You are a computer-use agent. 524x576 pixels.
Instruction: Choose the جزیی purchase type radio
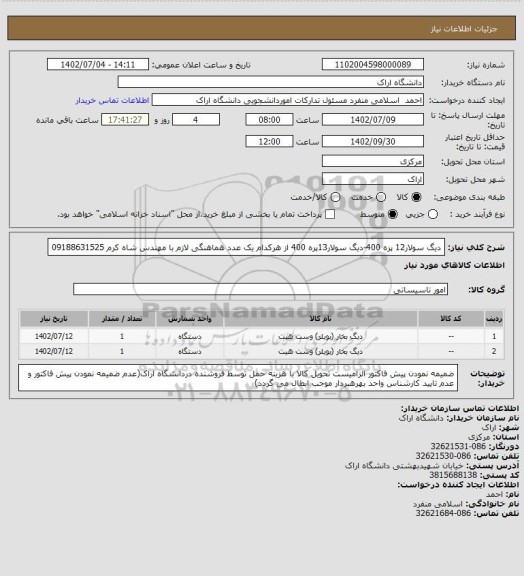pyautogui.click(x=433, y=214)
